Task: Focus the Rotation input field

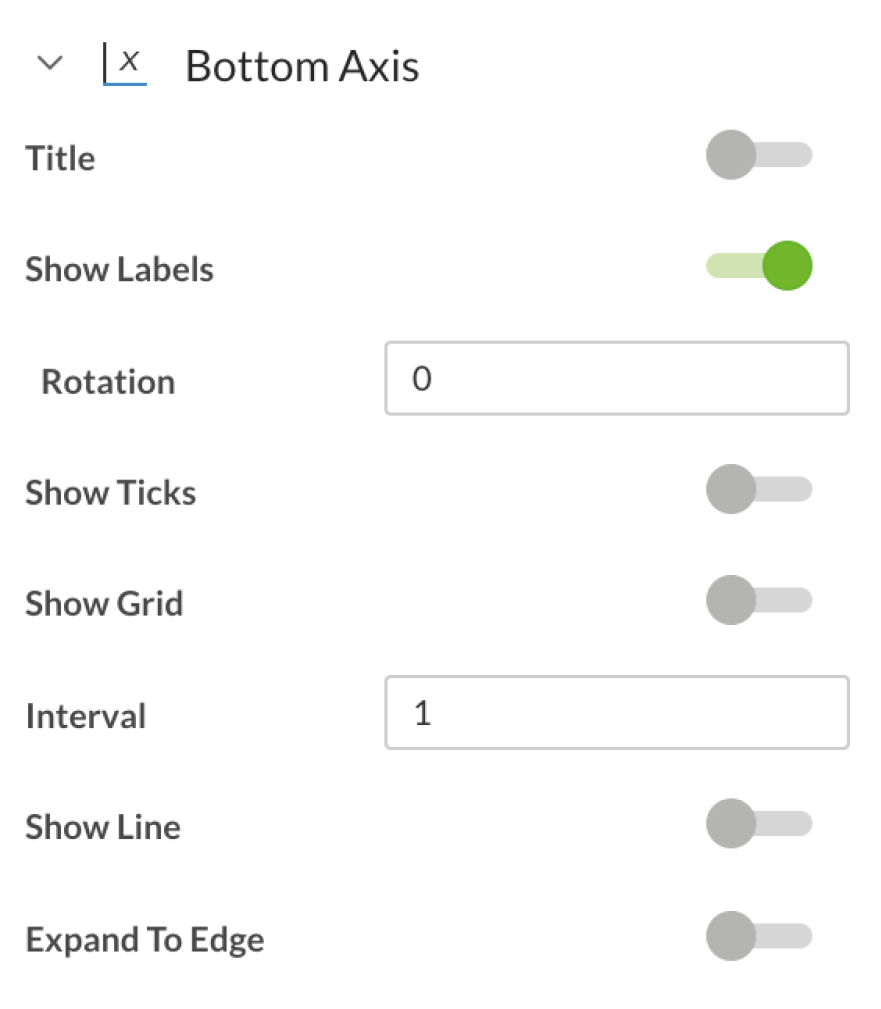Action: pos(617,378)
